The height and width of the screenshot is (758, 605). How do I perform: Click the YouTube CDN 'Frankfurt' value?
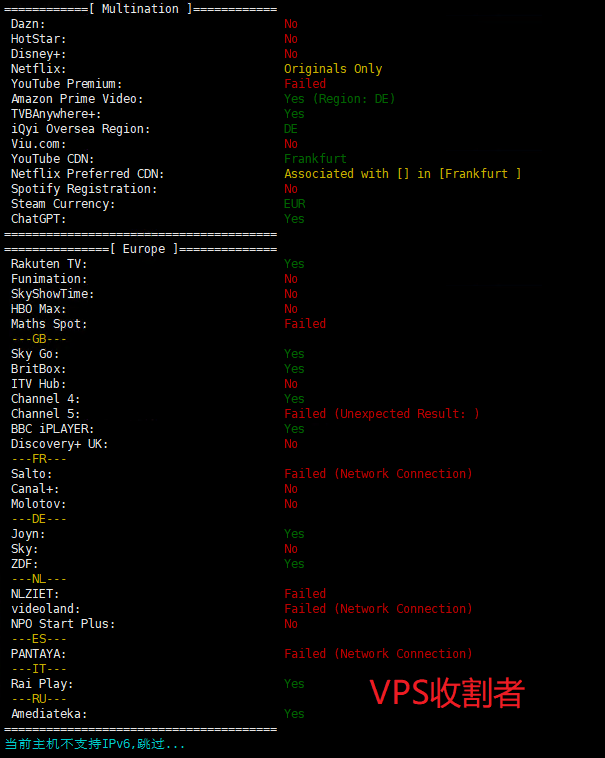tap(315, 159)
